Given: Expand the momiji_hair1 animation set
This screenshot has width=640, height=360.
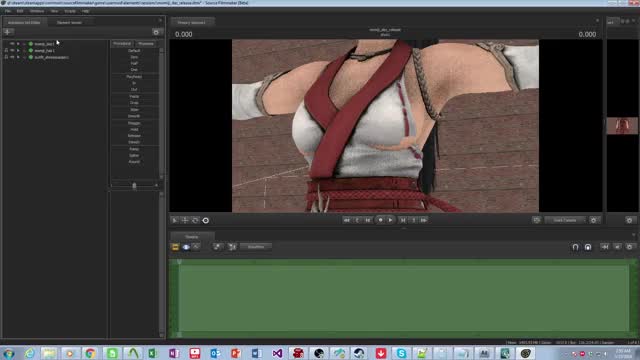Looking at the screenshot, I should point(18,51).
